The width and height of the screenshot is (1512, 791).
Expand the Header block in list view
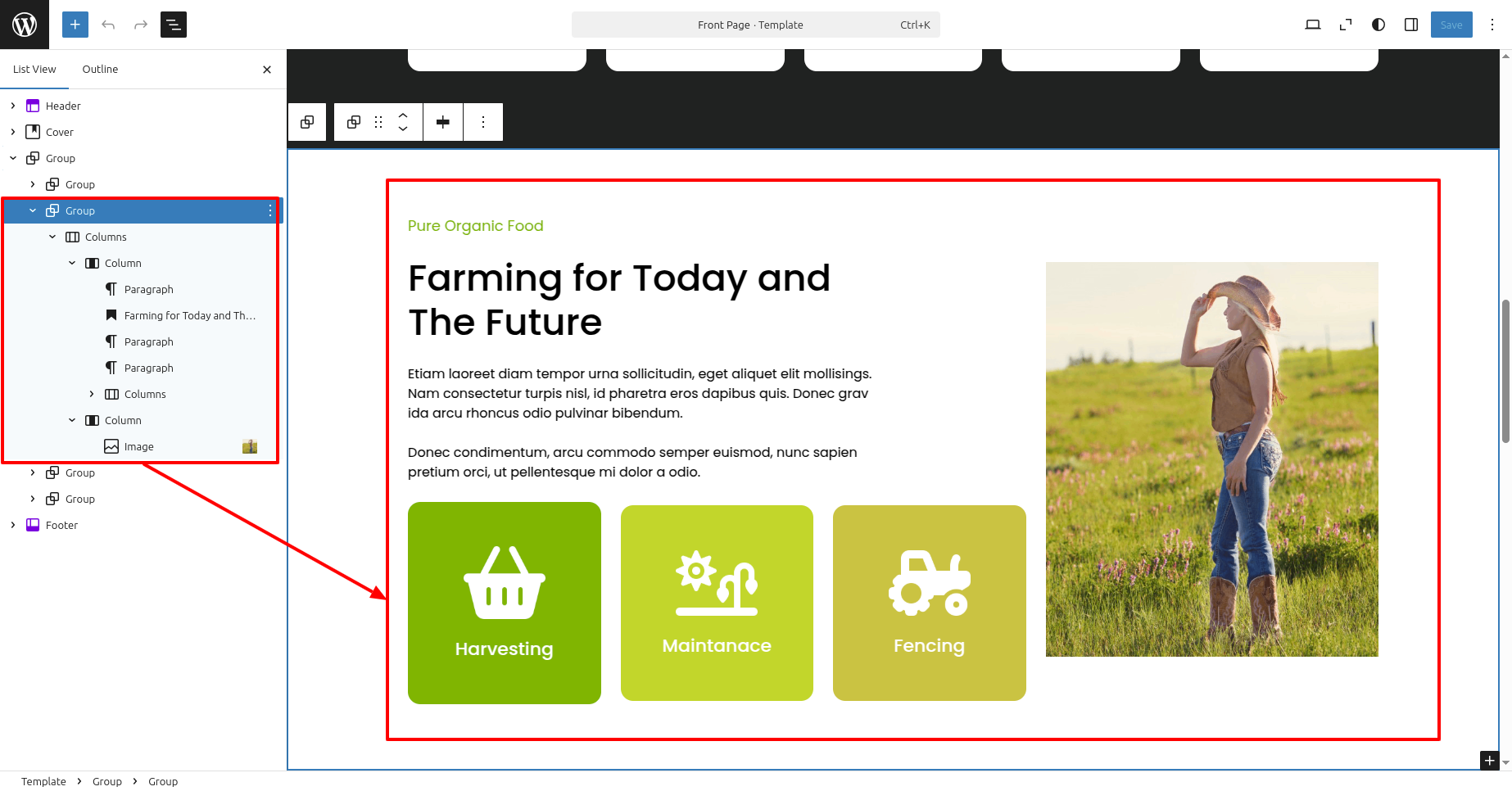coord(13,106)
